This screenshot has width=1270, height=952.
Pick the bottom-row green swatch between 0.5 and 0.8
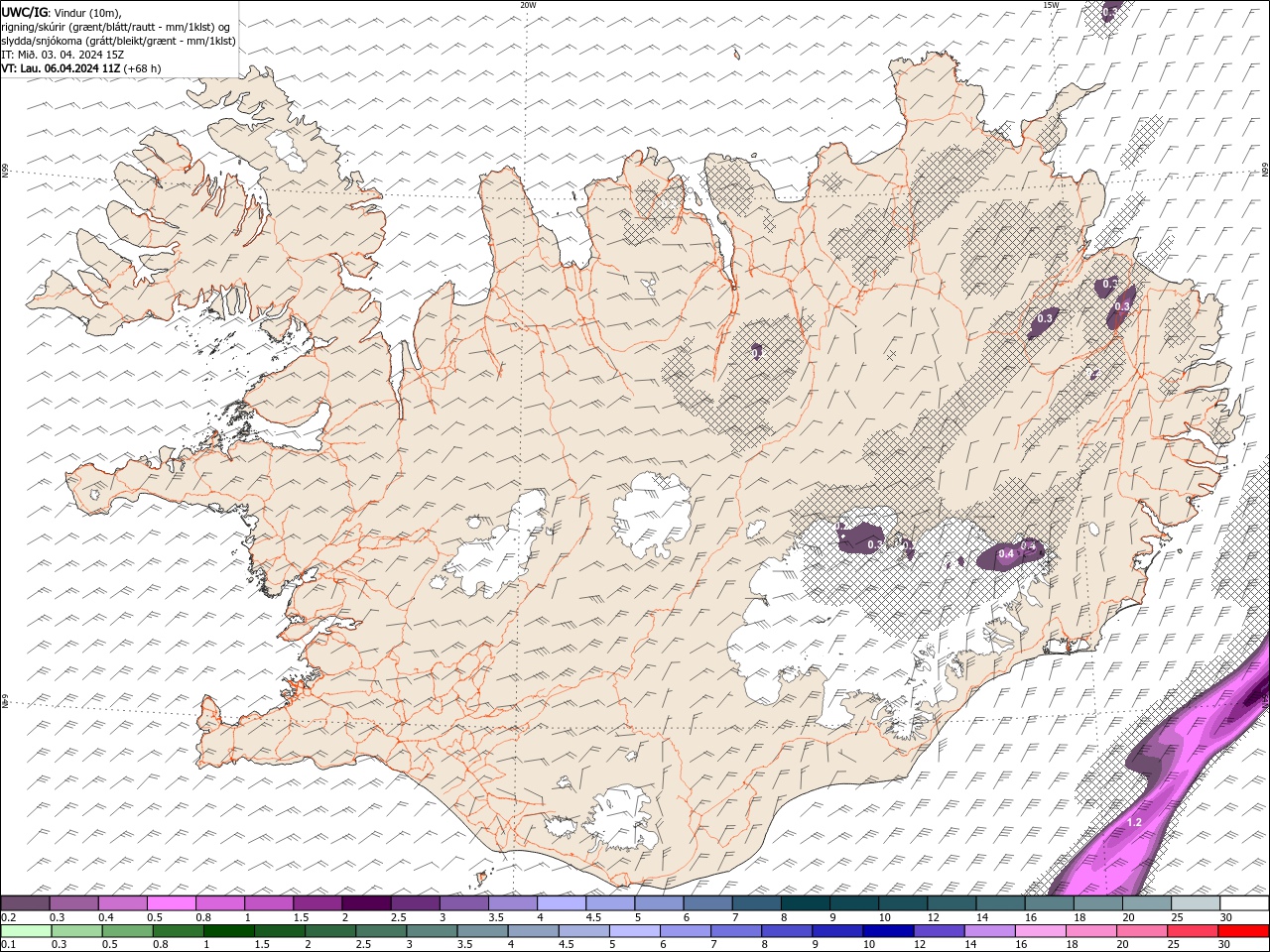click(x=128, y=930)
